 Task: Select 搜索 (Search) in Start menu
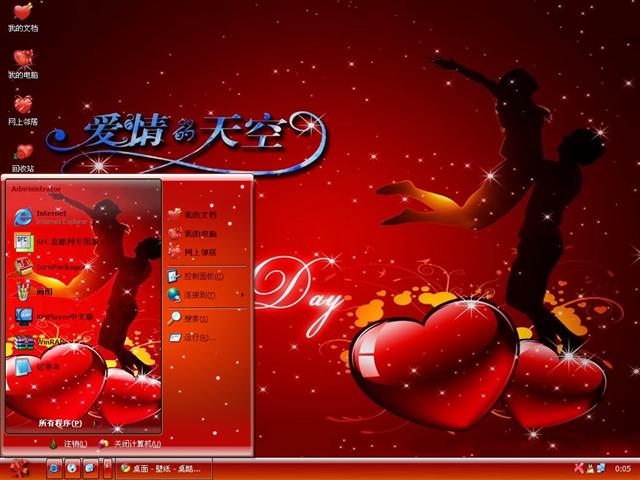(x=194, y=318)
